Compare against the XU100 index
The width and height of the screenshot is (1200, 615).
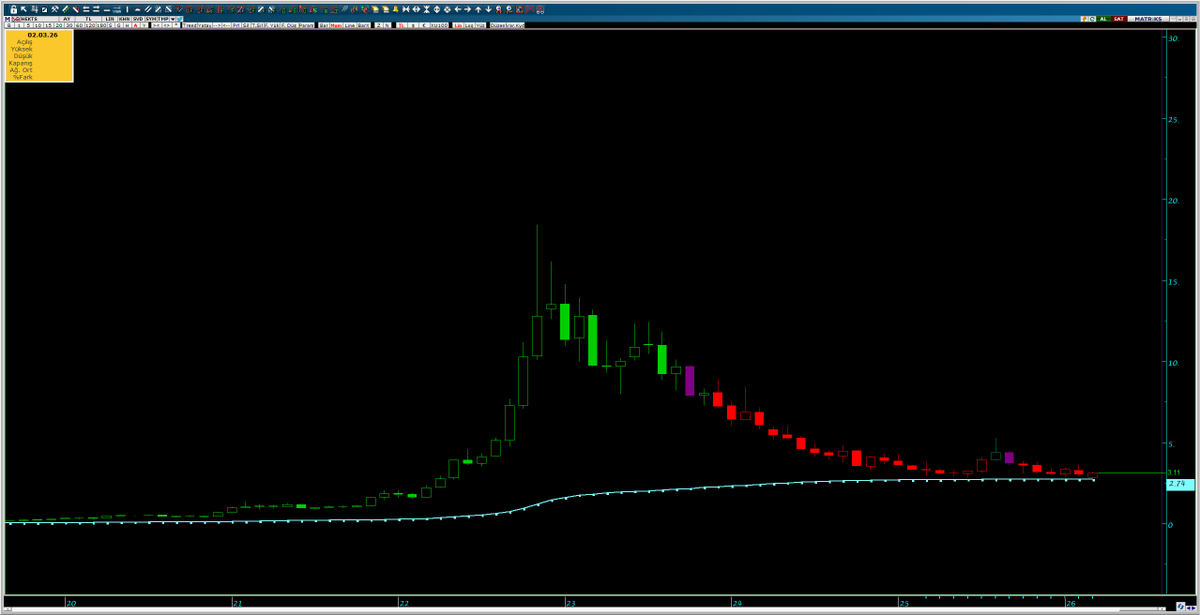tap(441, 25)
